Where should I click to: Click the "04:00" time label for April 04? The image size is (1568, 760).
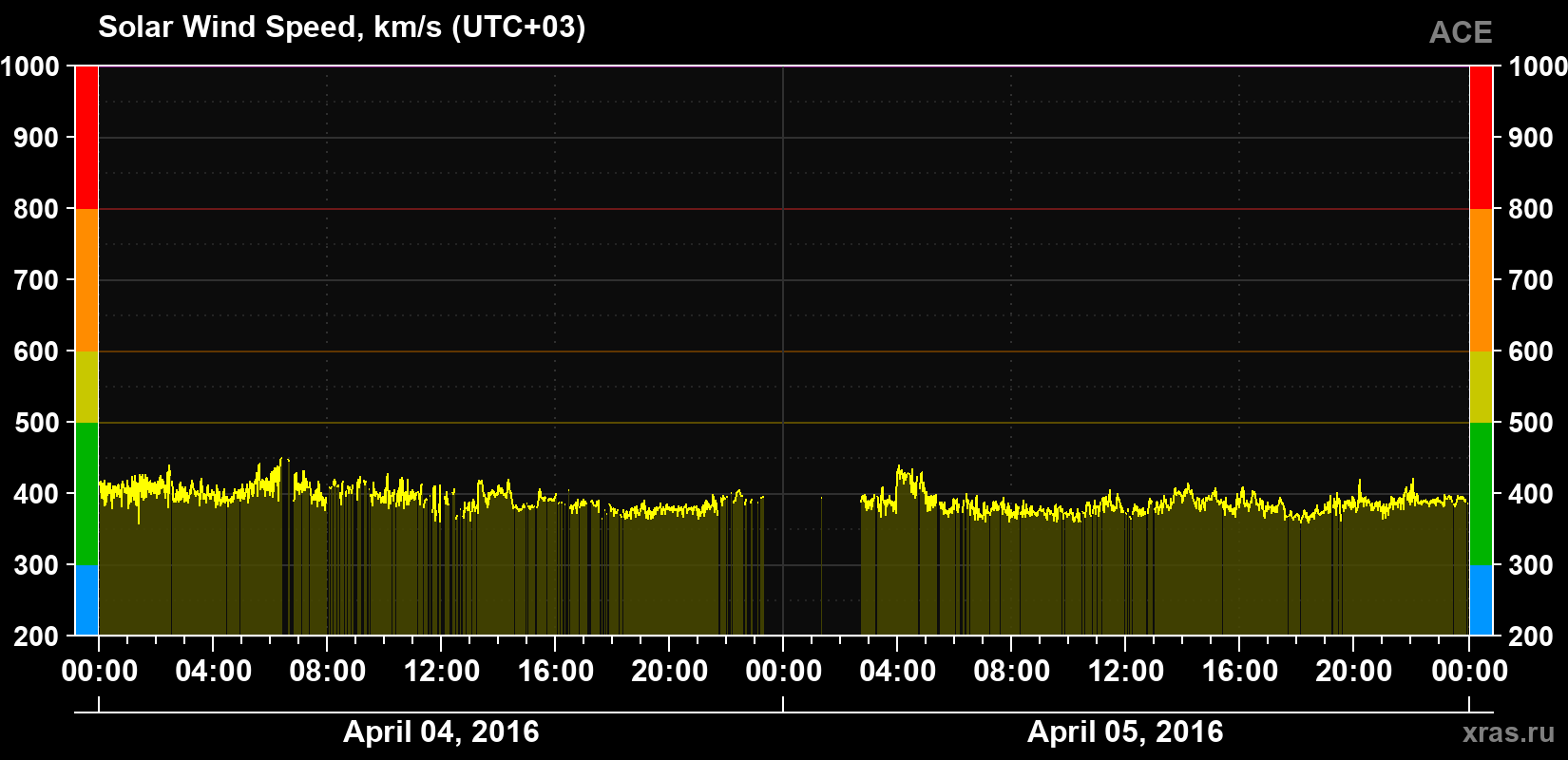[214, 672]
